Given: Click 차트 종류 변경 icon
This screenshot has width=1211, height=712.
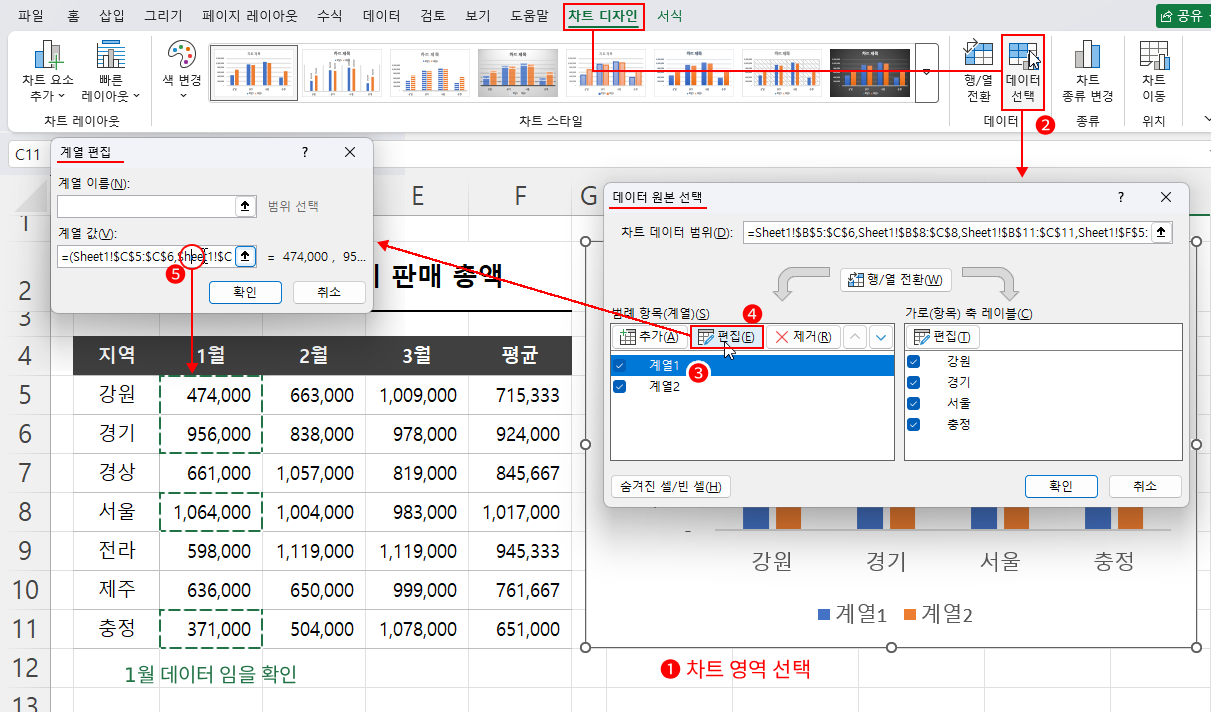Looking at the screenshot, I should tap(1086, 72).
